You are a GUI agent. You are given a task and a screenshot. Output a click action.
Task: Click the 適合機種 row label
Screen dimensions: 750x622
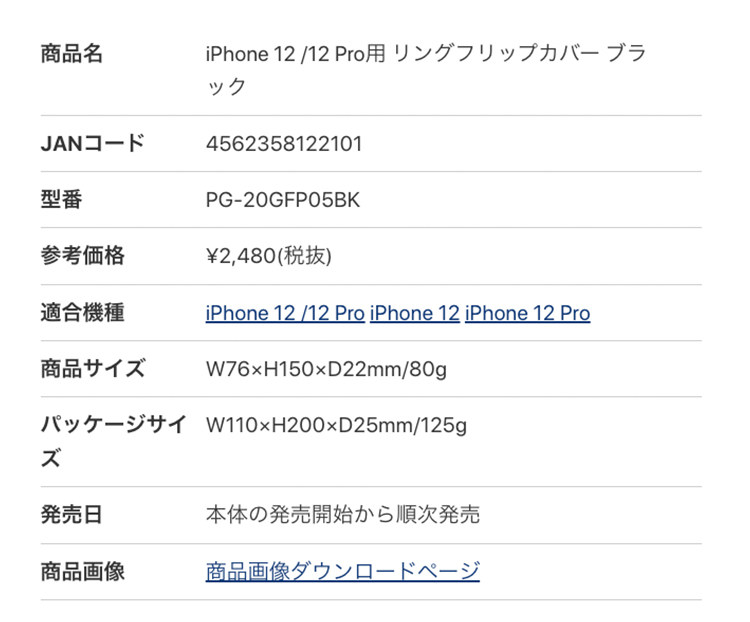click(x=82, y=313)
